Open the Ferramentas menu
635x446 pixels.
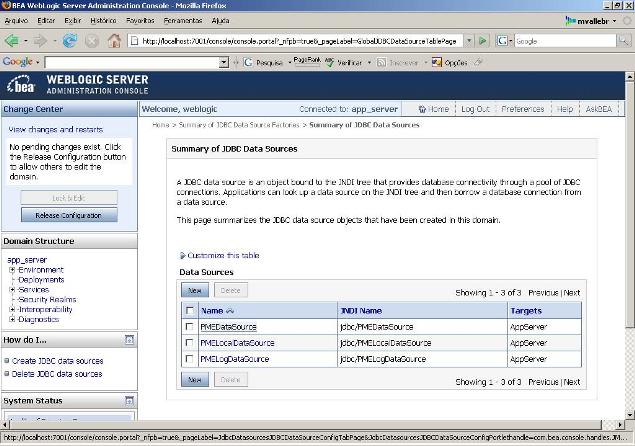182,20
